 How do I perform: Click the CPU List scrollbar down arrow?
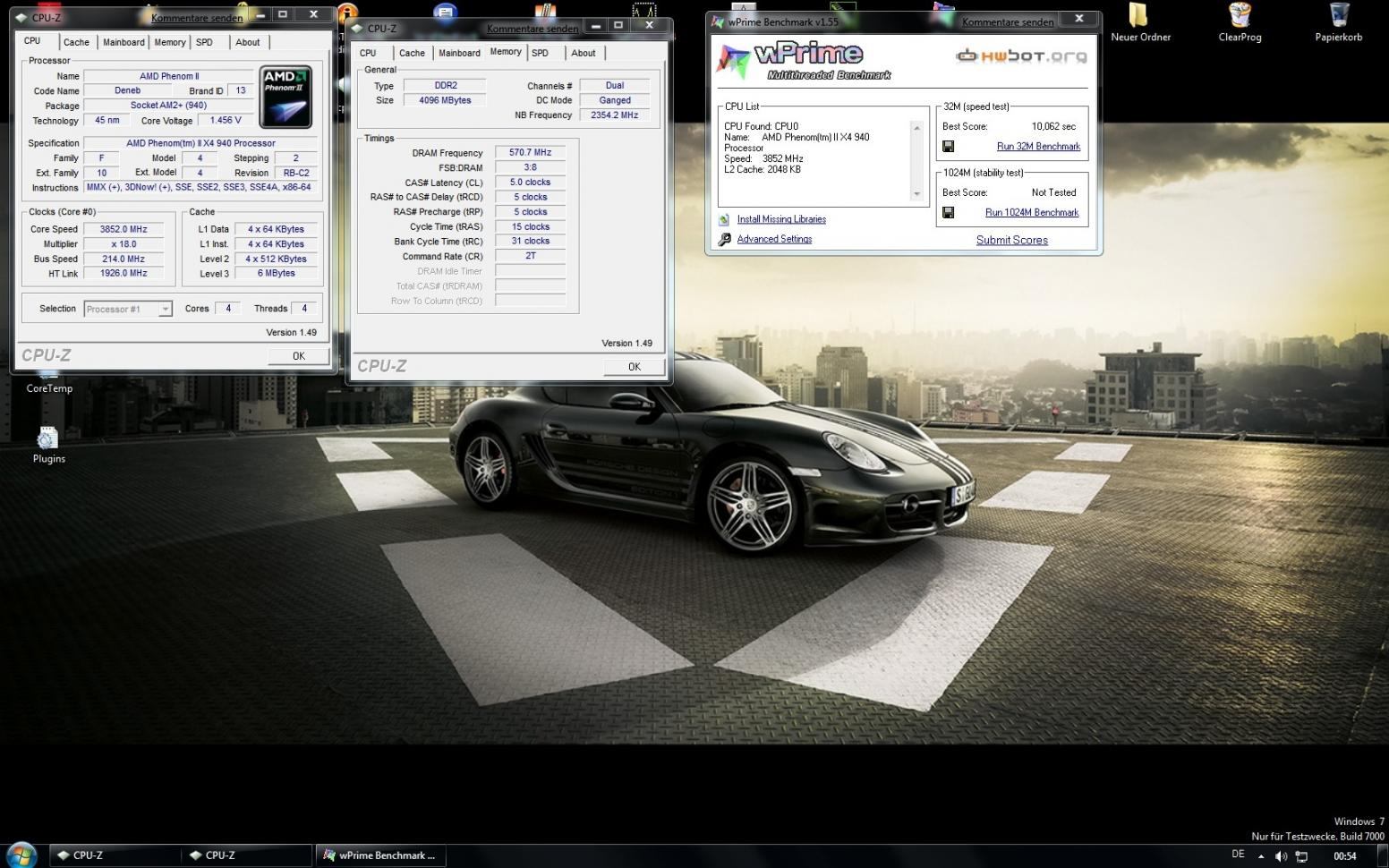[916, 194]
